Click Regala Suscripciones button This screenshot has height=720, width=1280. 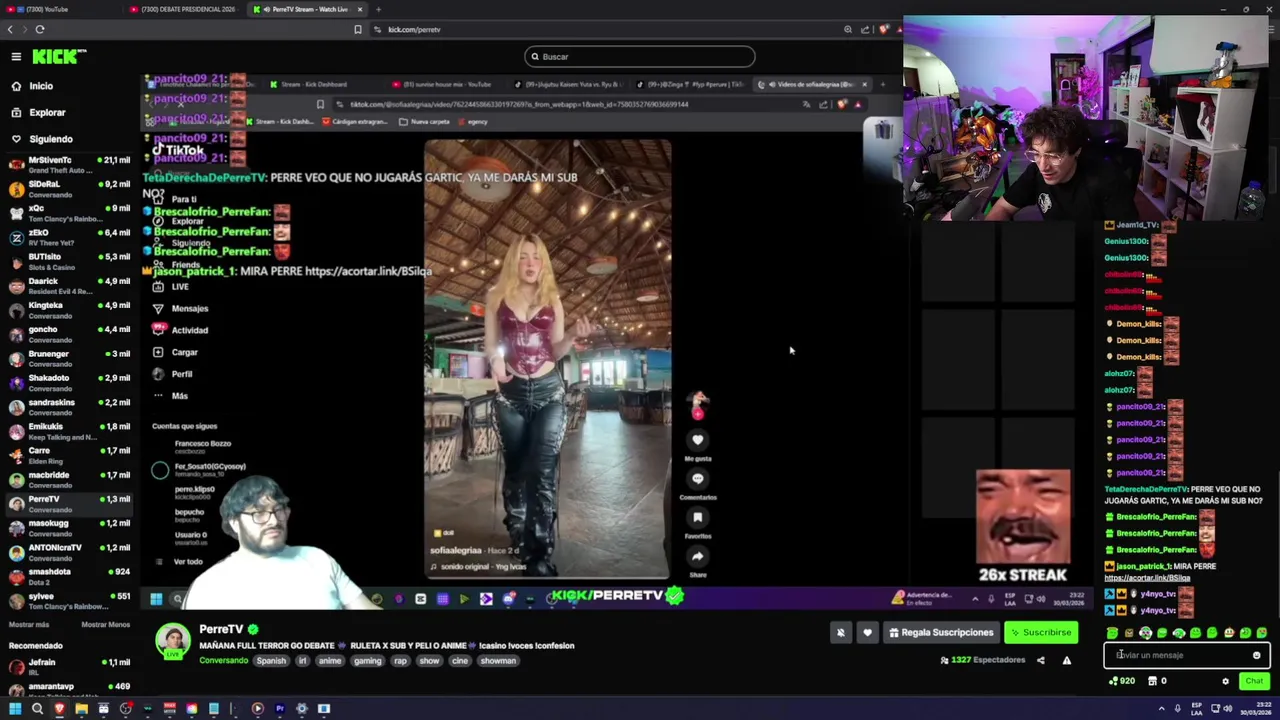click(x=940, y=632)
